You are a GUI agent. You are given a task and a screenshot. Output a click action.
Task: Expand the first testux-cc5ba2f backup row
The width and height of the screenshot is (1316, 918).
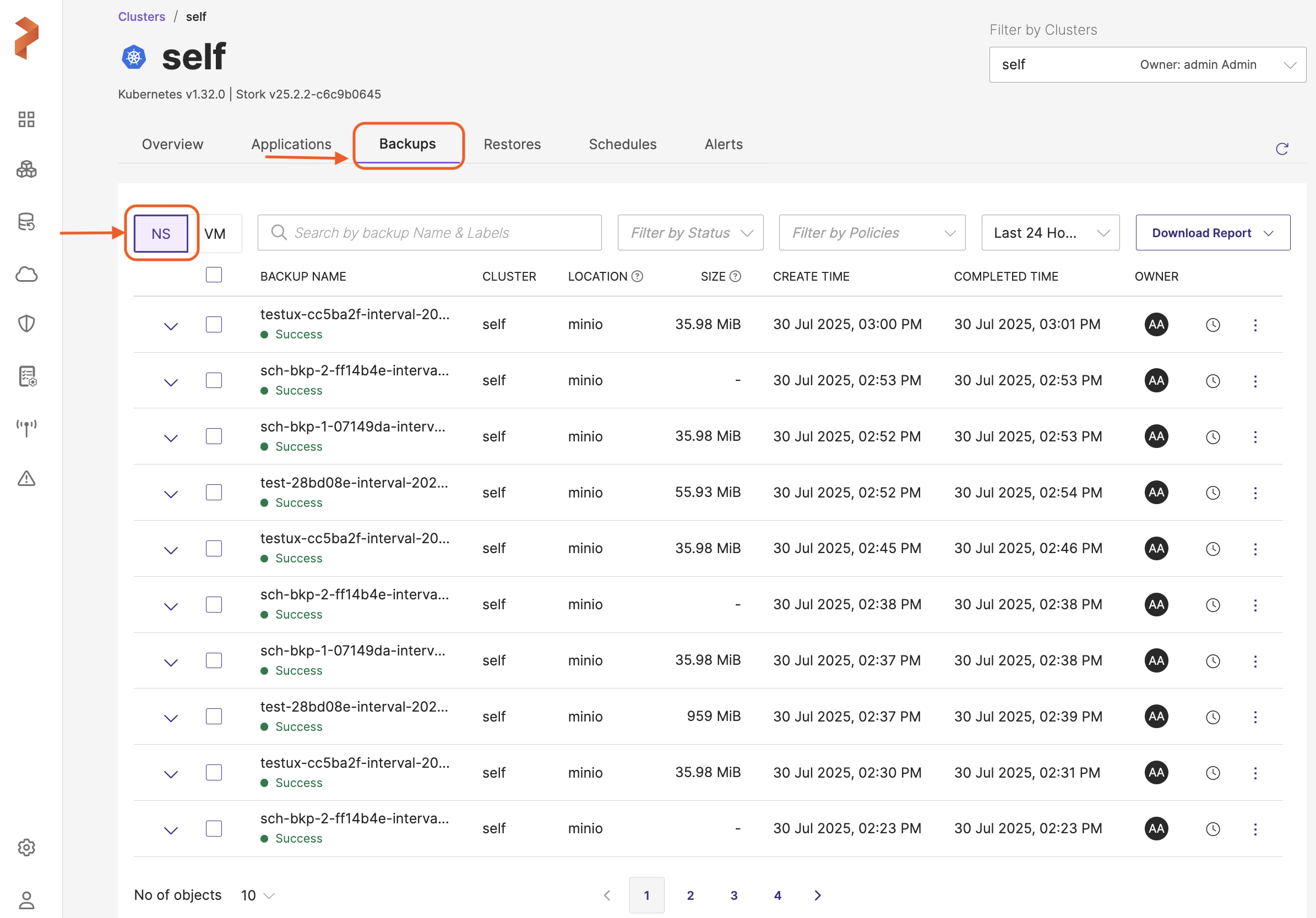171,326
